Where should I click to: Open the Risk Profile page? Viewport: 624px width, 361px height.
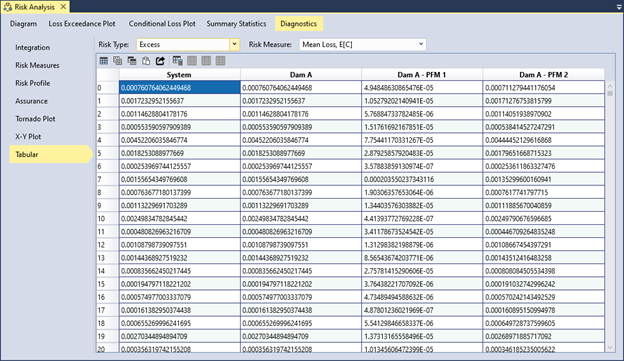(33, 83)
